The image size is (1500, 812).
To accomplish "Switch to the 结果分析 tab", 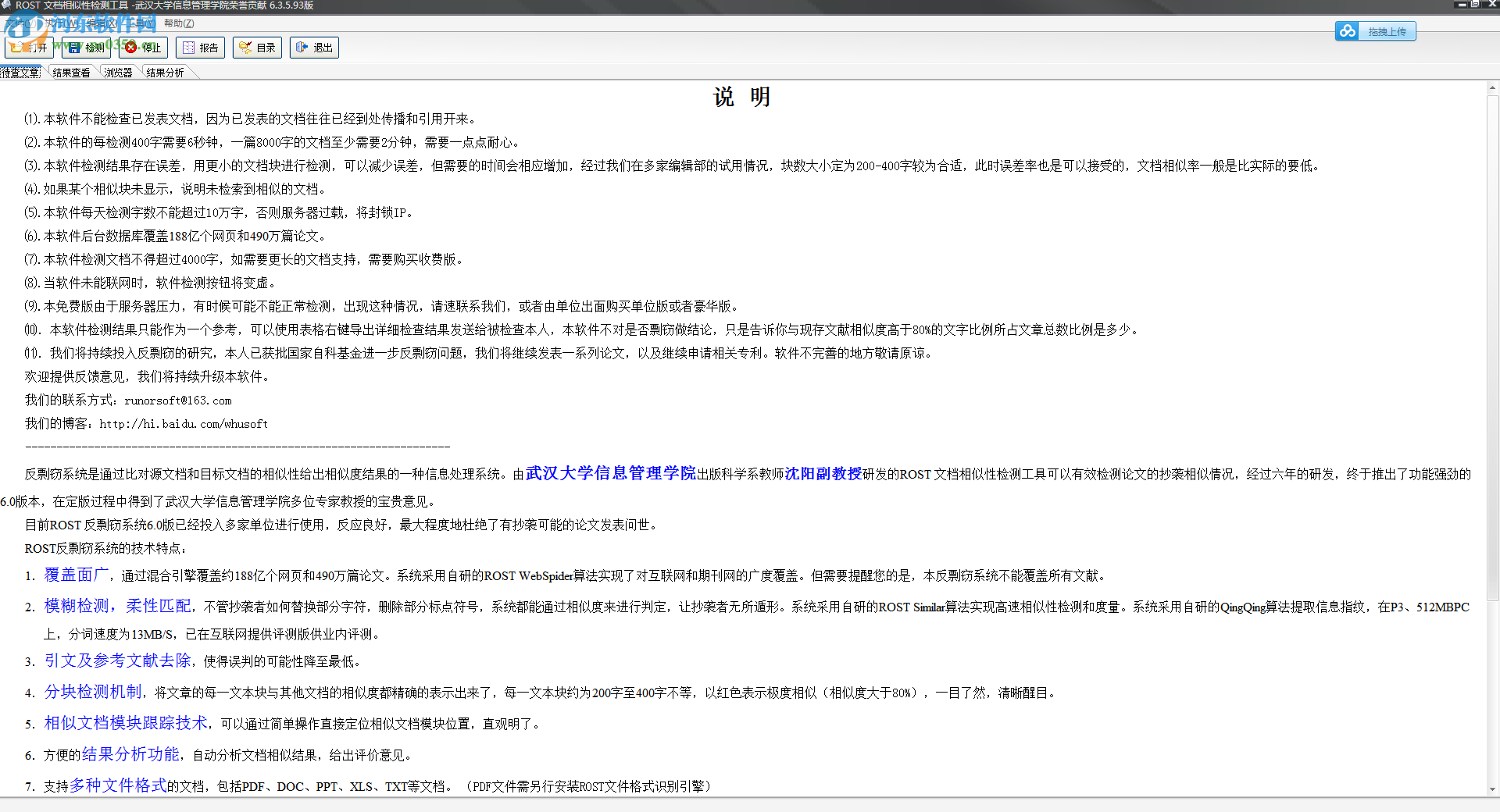I will [x=164, y=71].
